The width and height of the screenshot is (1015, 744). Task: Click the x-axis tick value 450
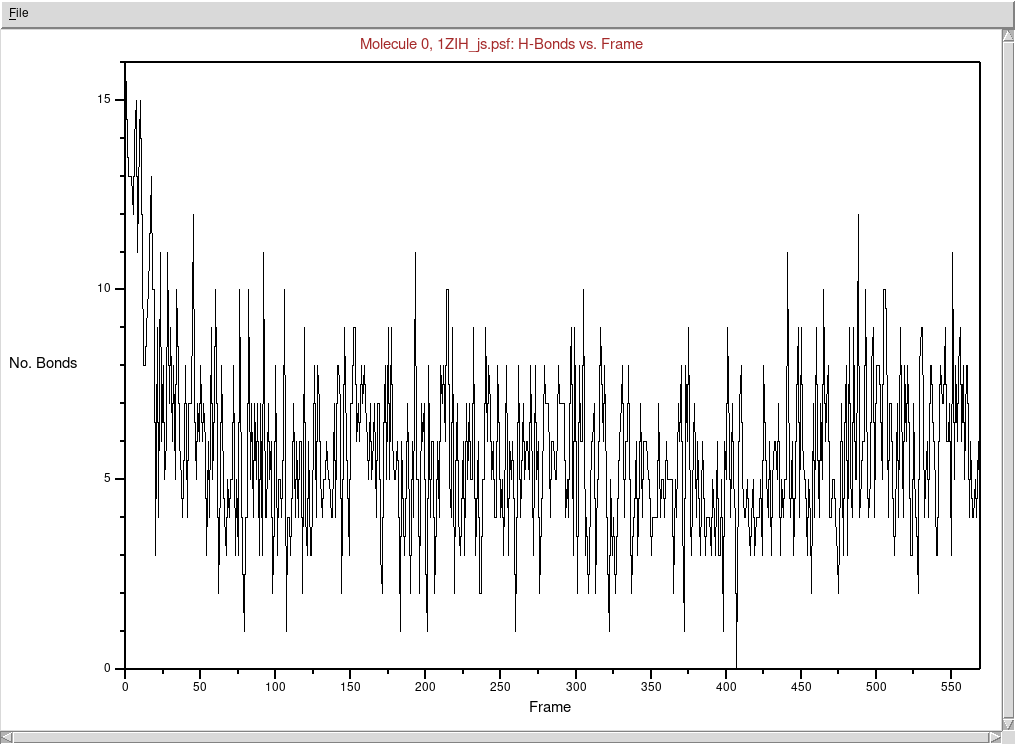(x=801, y=687)
